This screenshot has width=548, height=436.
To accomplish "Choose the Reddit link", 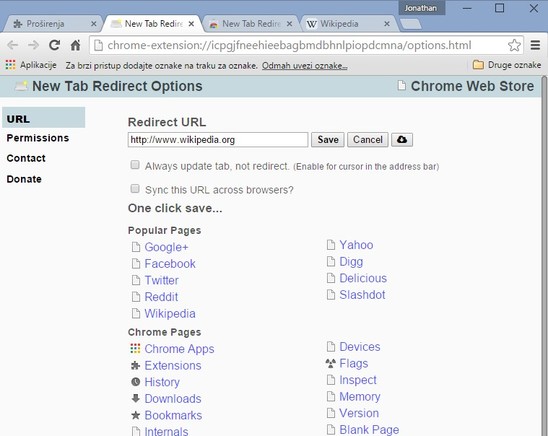I will pos(161,297).
